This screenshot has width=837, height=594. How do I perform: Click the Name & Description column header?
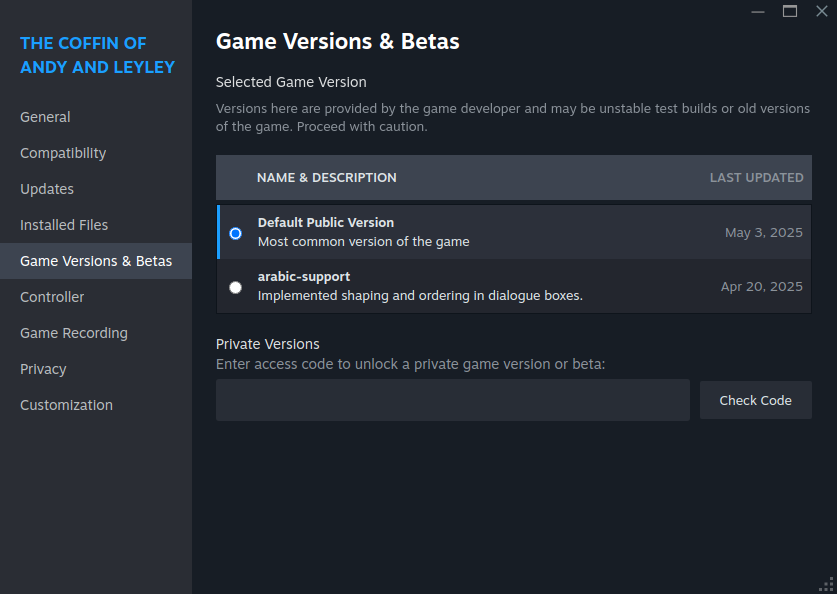tap(326, 178)
